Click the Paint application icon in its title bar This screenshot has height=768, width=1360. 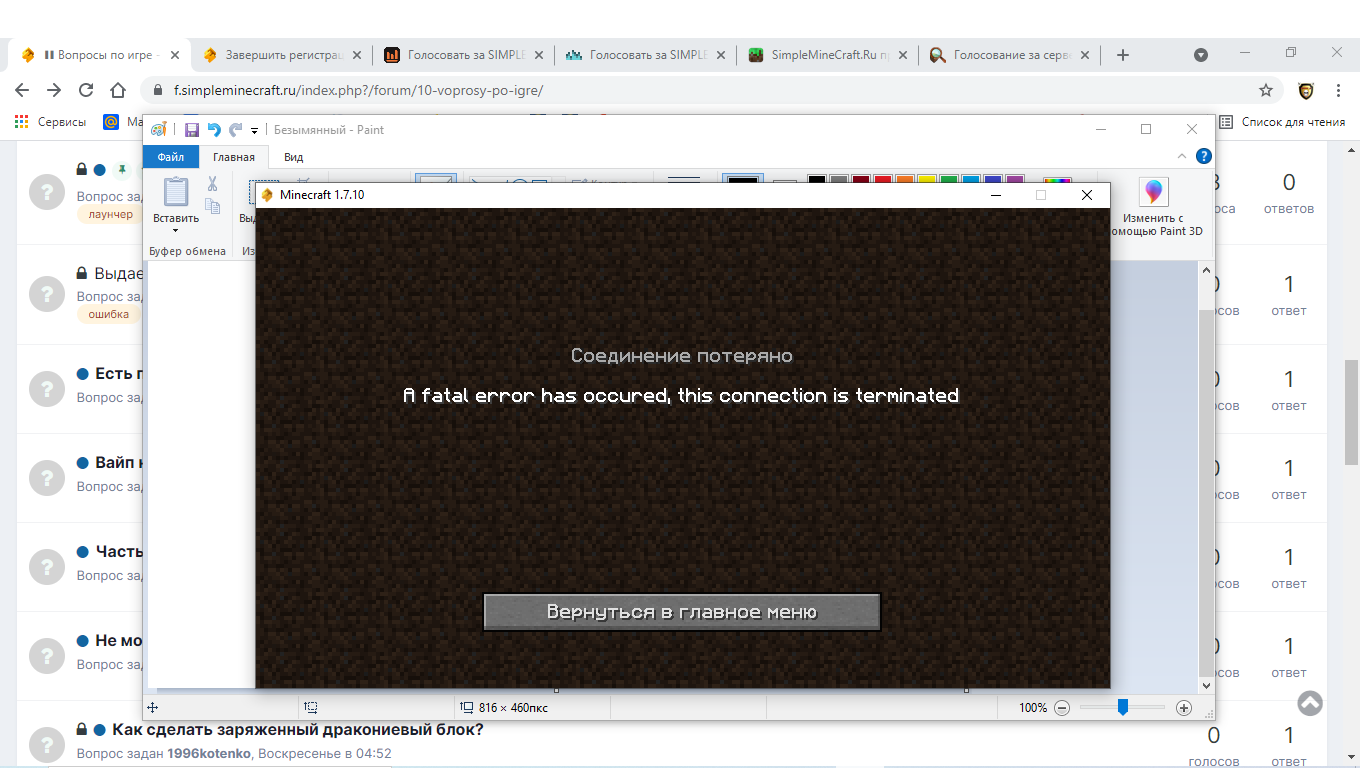(159, 130)
